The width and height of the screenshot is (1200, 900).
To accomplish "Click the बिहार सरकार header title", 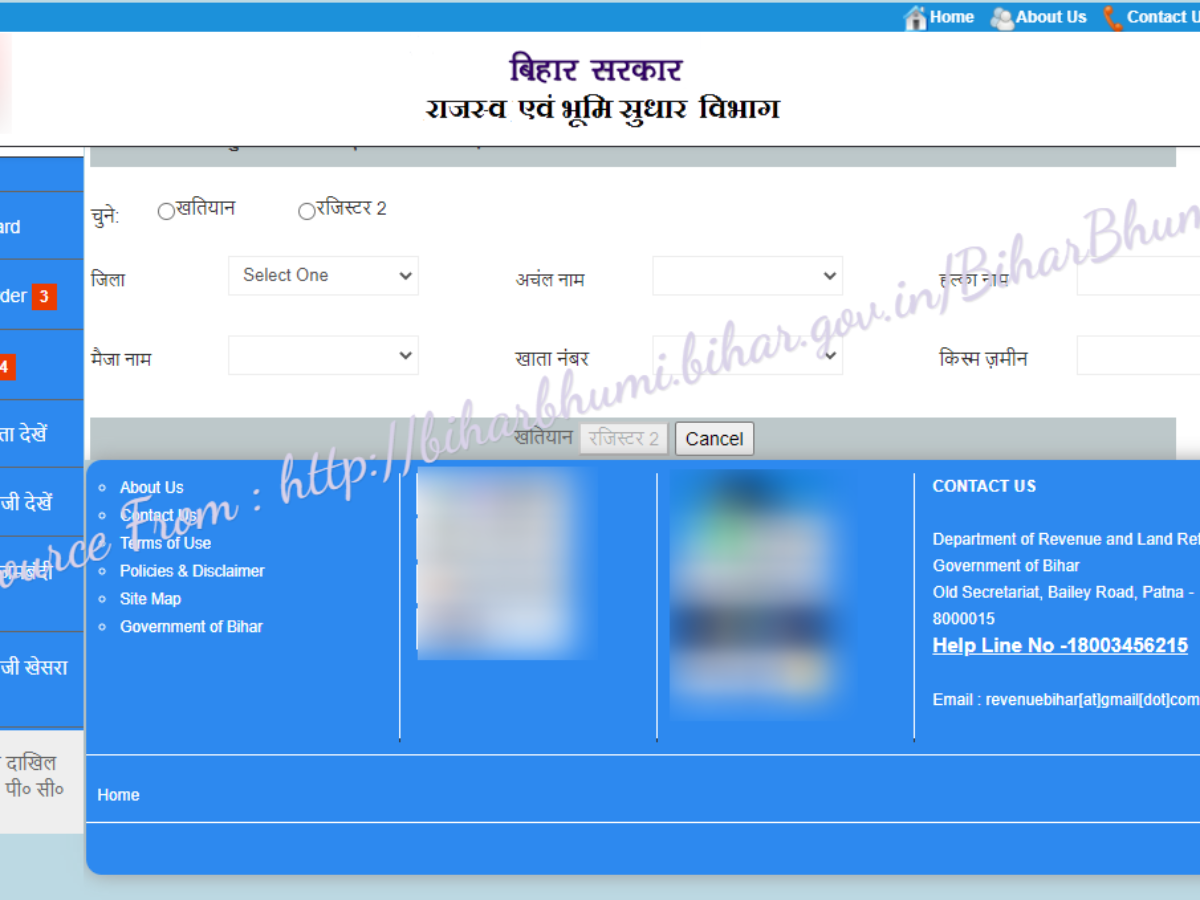I will tap(596, 70).
